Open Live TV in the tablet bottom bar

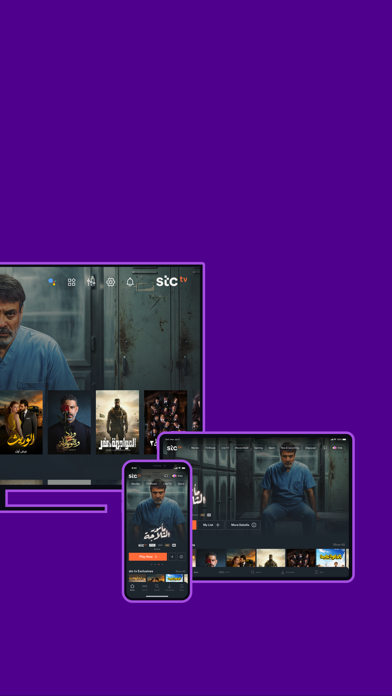tap(224, 572)
